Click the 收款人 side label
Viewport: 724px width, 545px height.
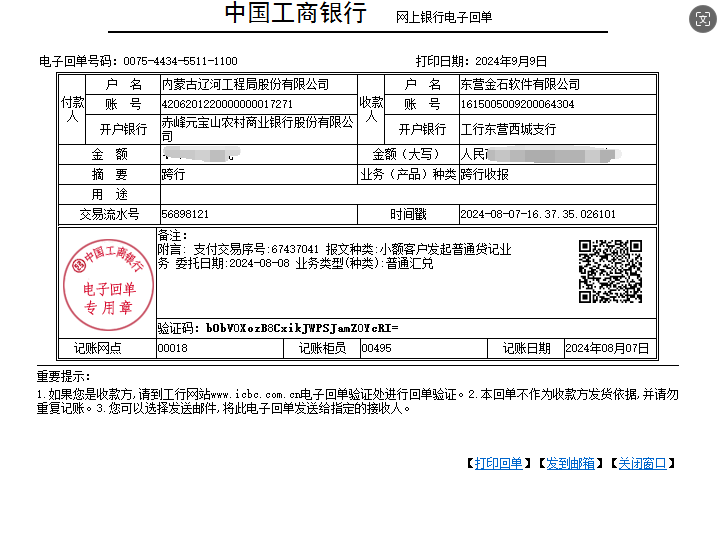[371, 109]
